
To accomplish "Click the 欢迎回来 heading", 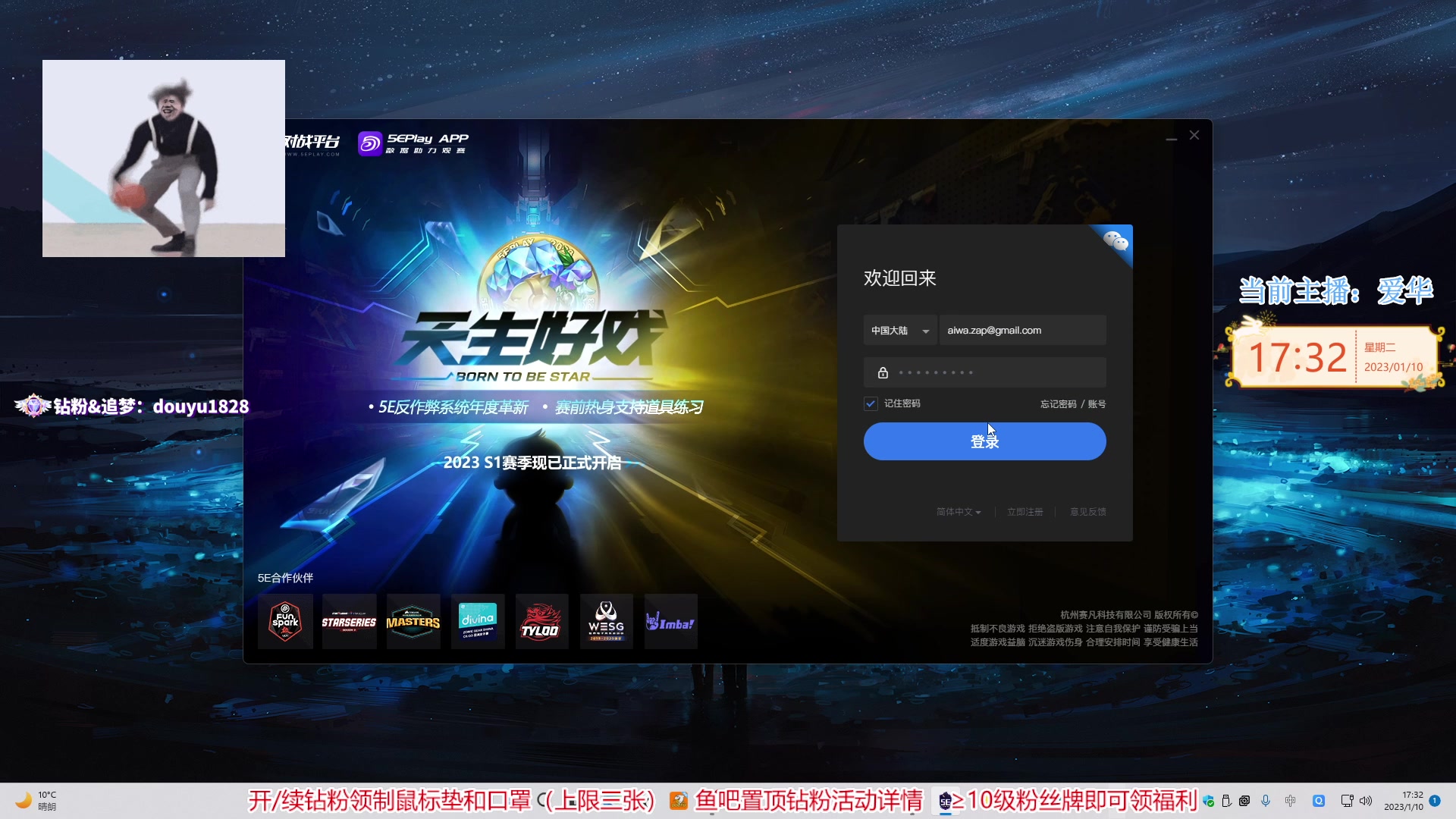I will pyautogui.click(x=900, y=278).
